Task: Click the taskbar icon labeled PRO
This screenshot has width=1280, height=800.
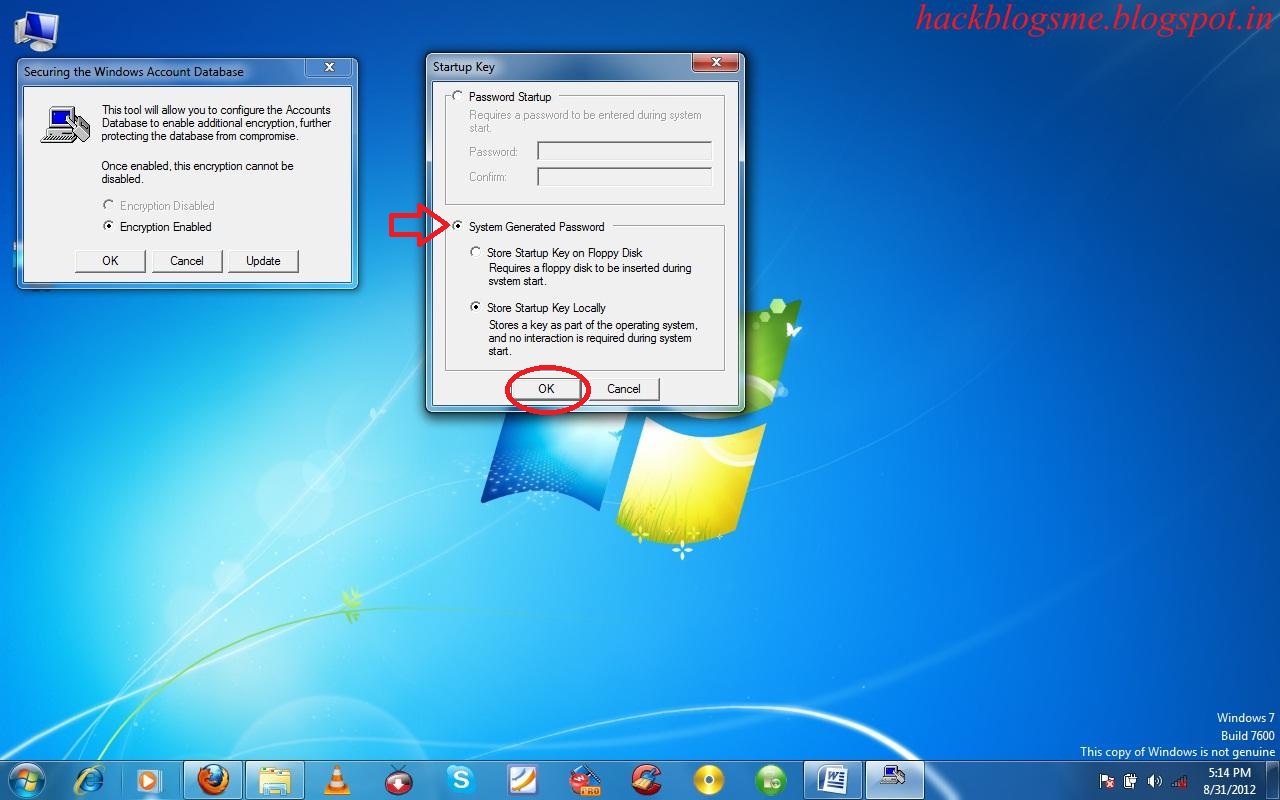Action: point(585,779)
